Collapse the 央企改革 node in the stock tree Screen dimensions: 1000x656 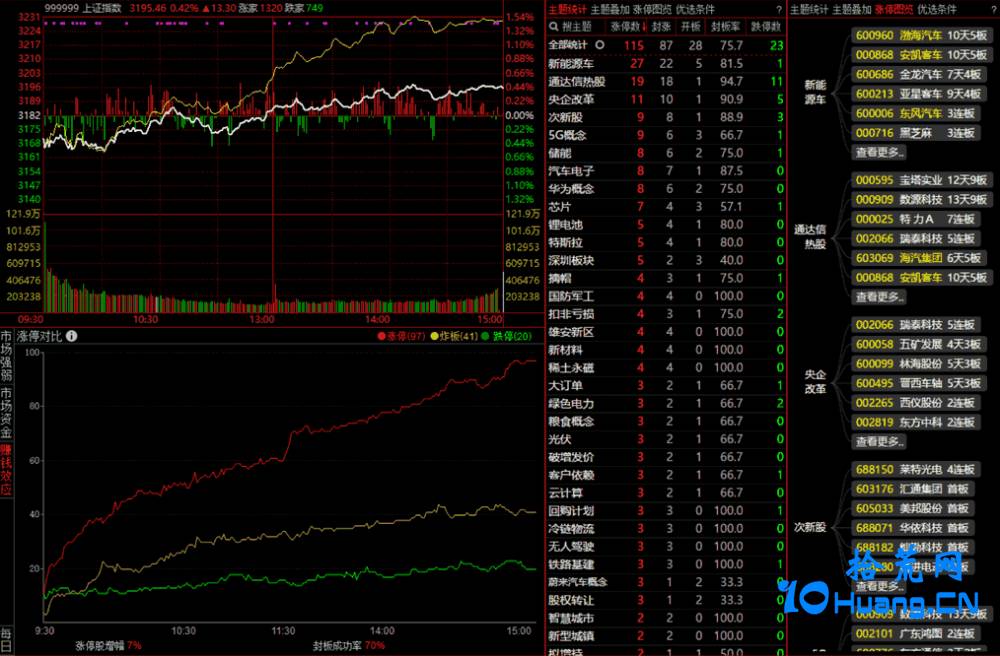(x=814, y=381)
